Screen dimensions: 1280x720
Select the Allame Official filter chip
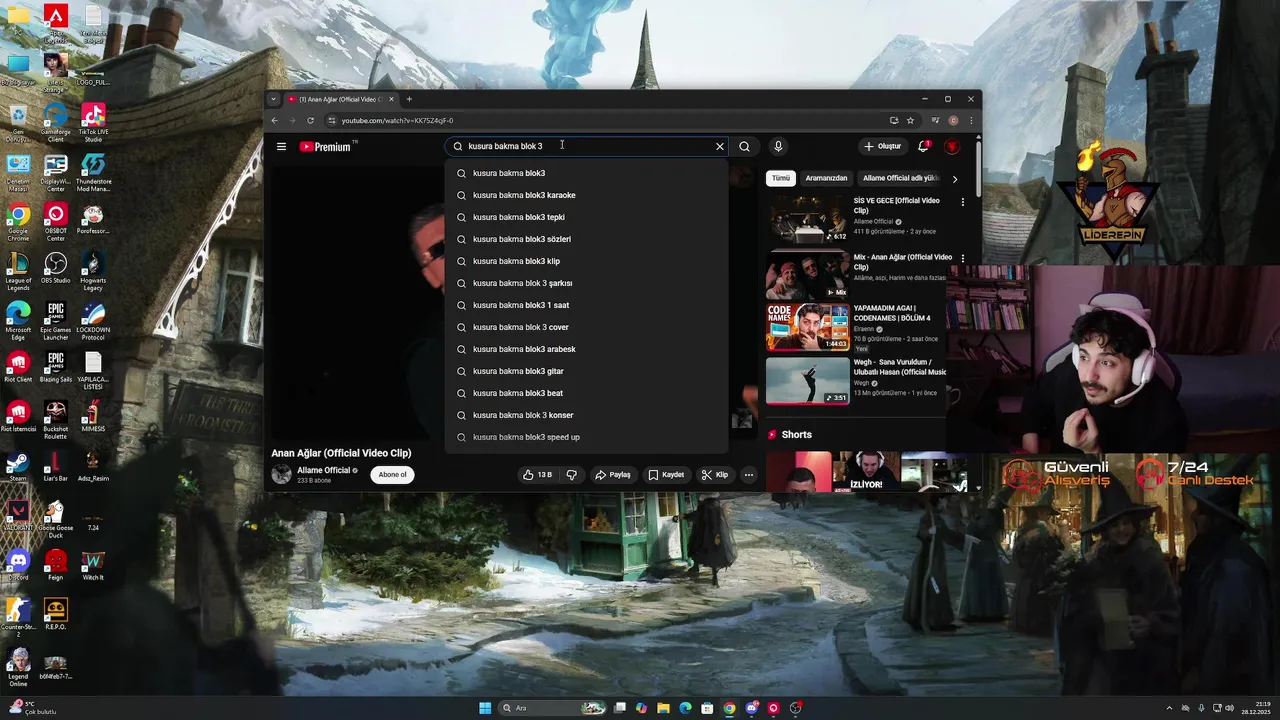[900, 178]
